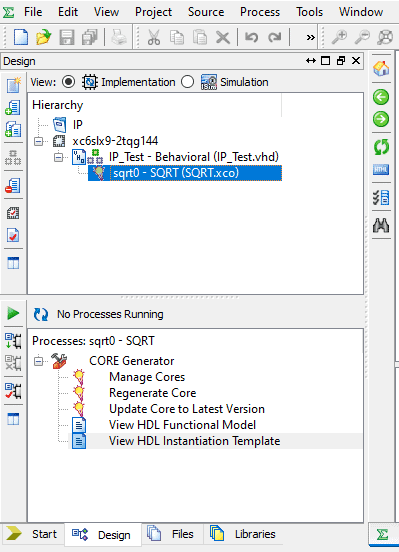This screenshot has width=399, height=552.
Task: Open the Source menu
Action: point(206,12)
